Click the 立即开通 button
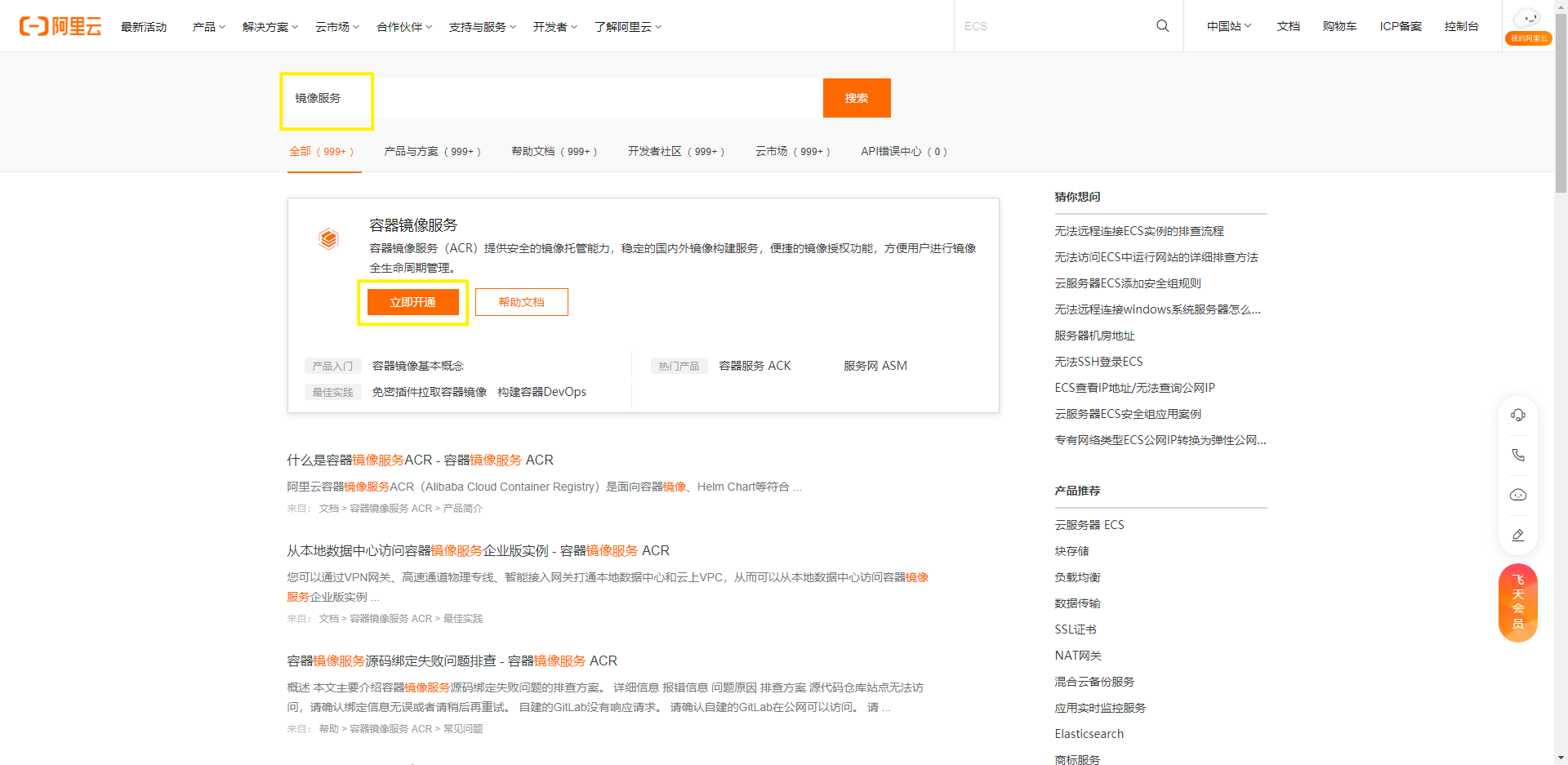Image resolution: width=1568 pixels, height=765 pixels. tap(413, 302)
